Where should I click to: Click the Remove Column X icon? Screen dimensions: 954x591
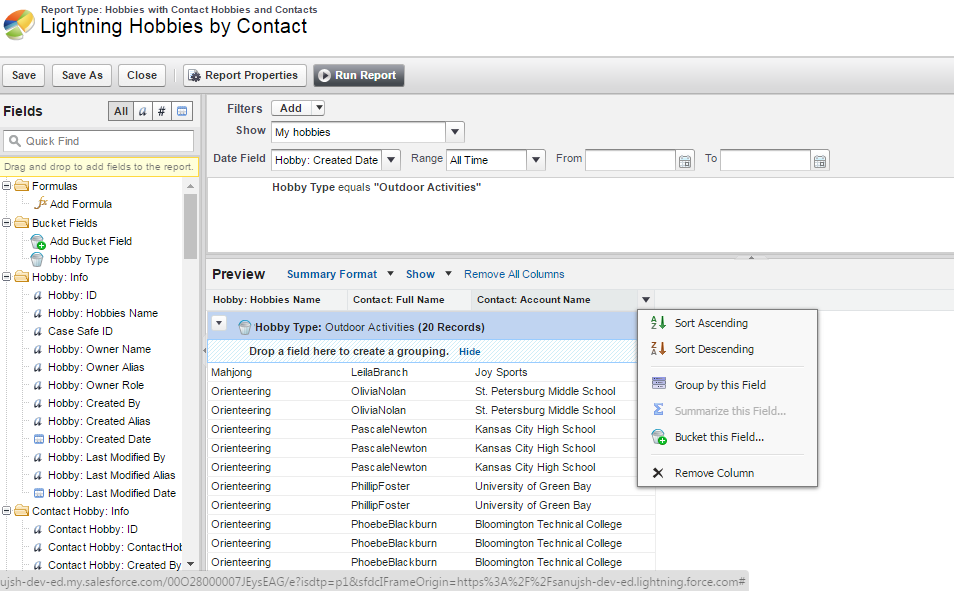click(x=658, y=473)
